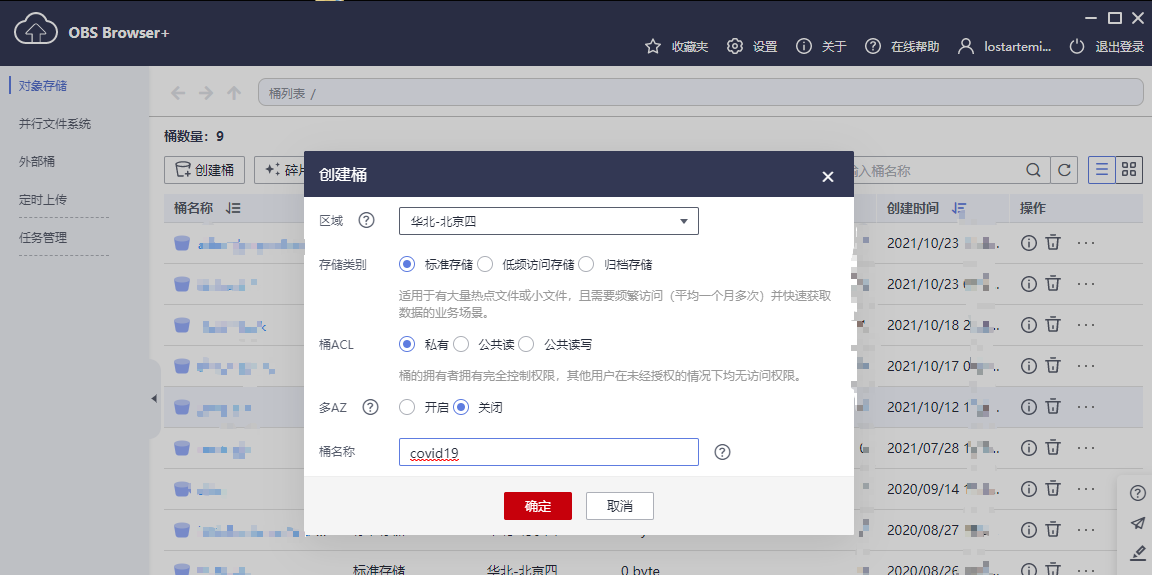Click the back navigation arrow
The width and height of the screenshot is (1152, 575).
click(178, 93)
